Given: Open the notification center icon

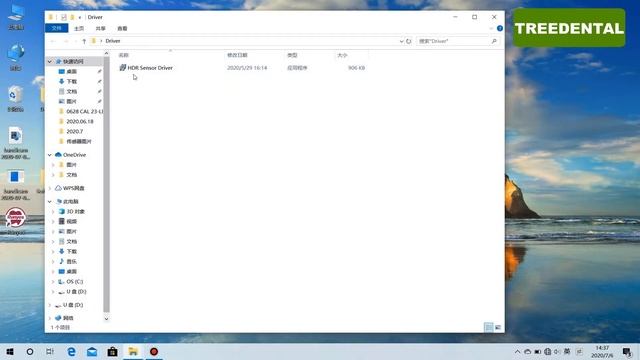Looking at the screenshot, I should (x=627, y=351).
